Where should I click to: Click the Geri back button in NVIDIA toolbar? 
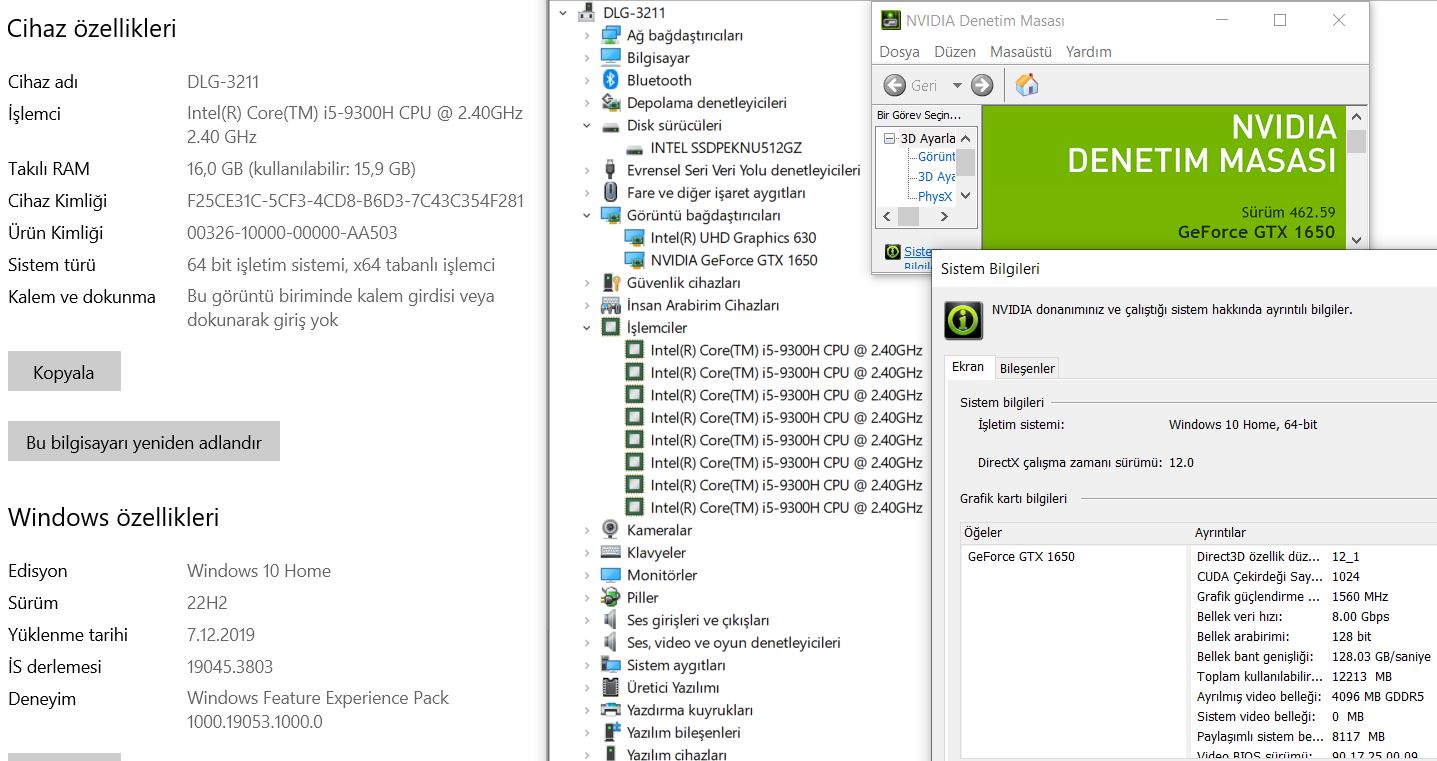click(x=912, y=86)
